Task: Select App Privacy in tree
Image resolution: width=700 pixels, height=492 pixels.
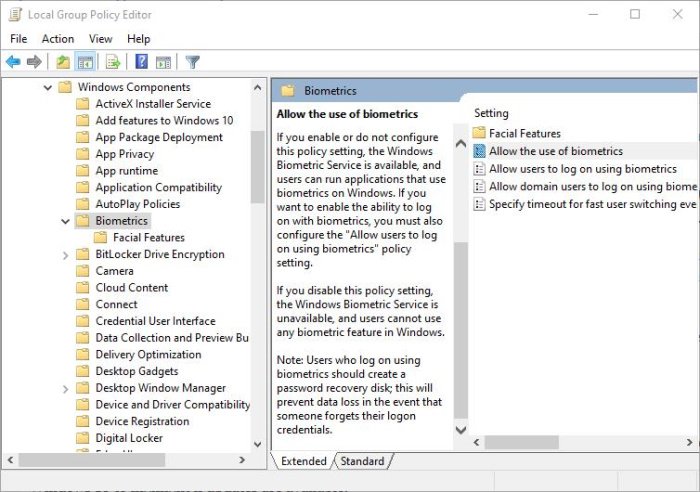Action: (x=125, y=154)
